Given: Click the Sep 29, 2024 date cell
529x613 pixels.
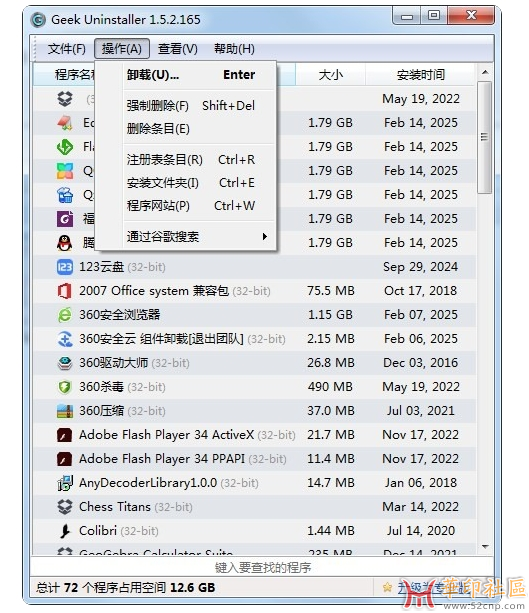Looking at the screenshot, I should [x=420, y=267].
